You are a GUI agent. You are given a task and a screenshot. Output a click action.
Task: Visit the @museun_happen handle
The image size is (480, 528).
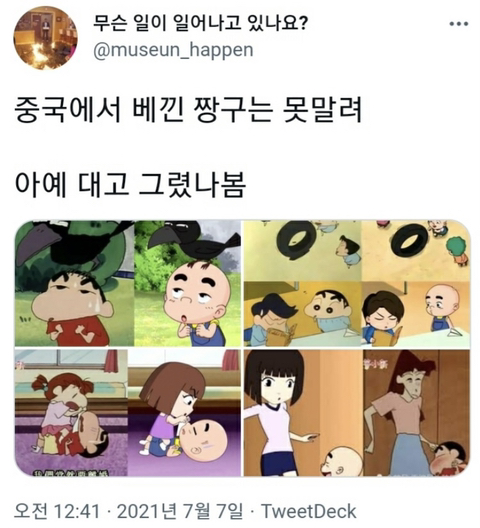[173, 51]
